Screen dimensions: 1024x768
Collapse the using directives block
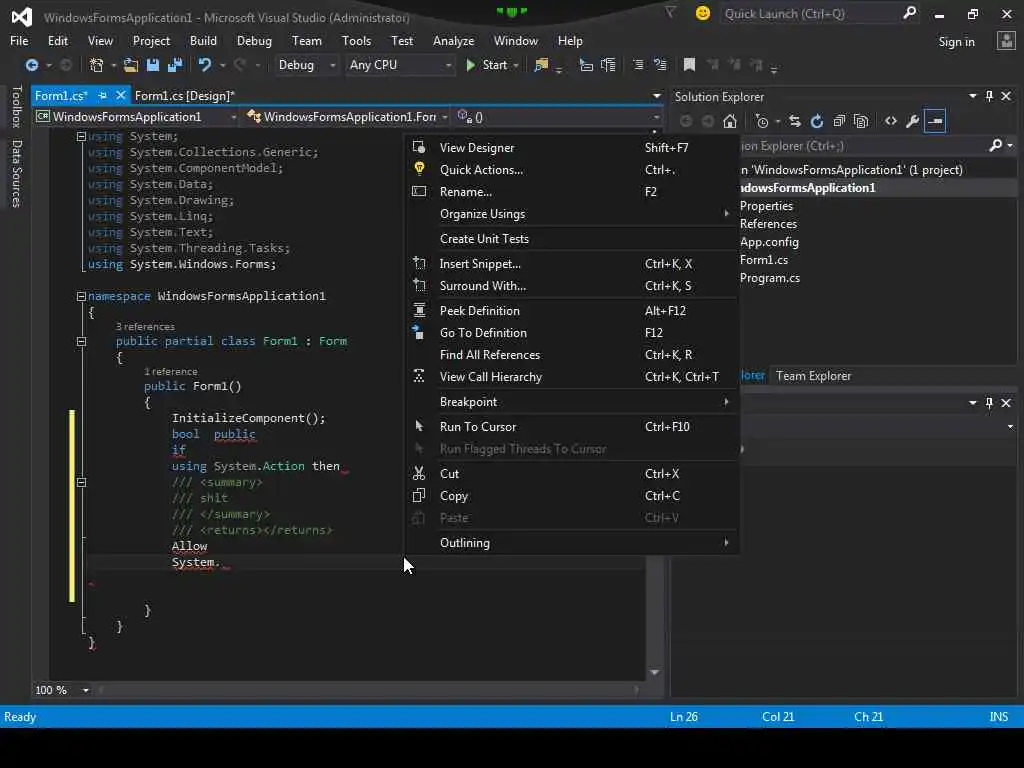tap(82, 136)
